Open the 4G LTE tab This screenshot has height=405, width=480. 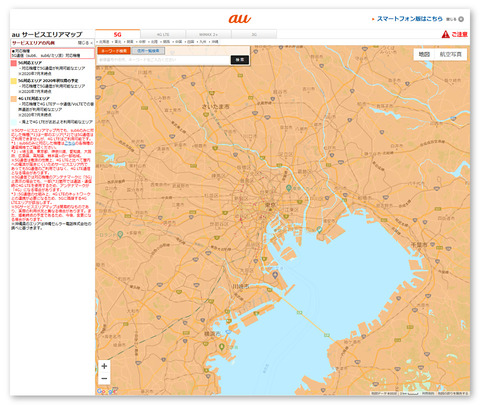tap(163, 34)
